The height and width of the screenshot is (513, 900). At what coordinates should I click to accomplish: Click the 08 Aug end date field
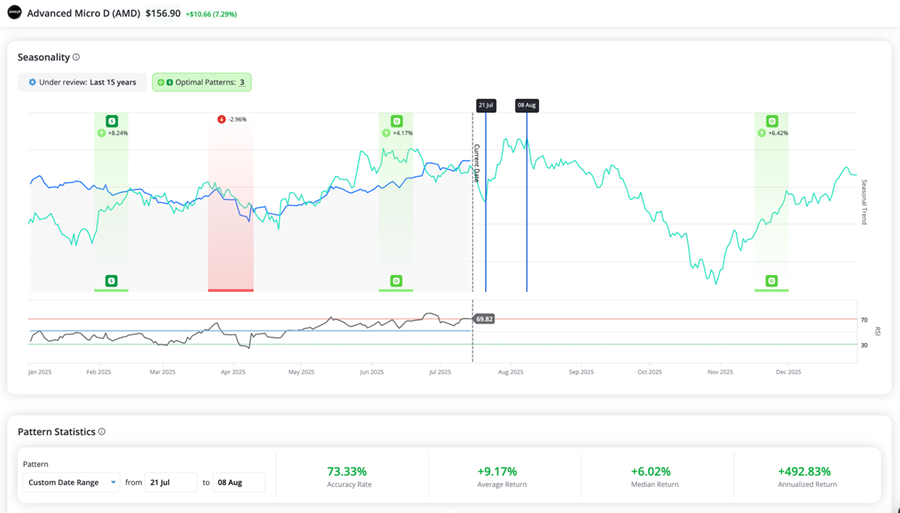tap(238, 482)
